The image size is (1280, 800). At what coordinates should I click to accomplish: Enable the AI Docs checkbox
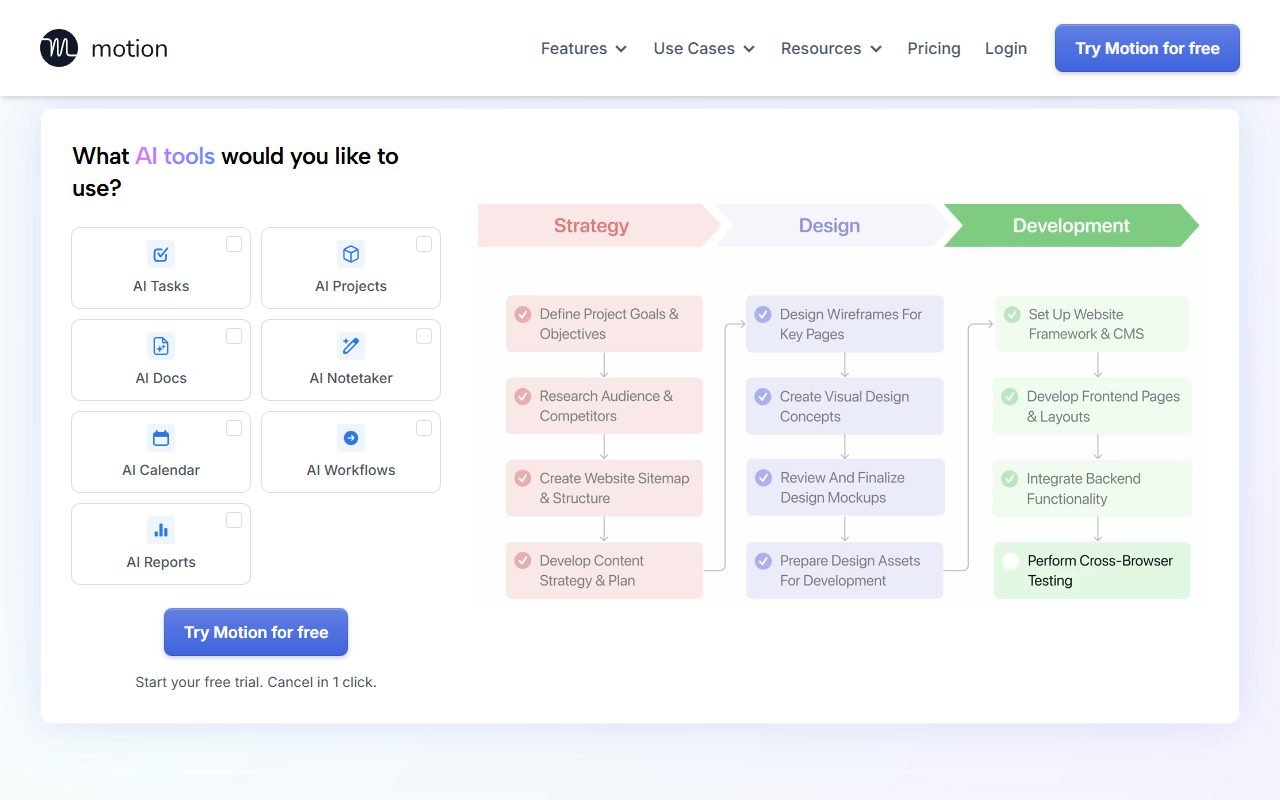[234, 336]
